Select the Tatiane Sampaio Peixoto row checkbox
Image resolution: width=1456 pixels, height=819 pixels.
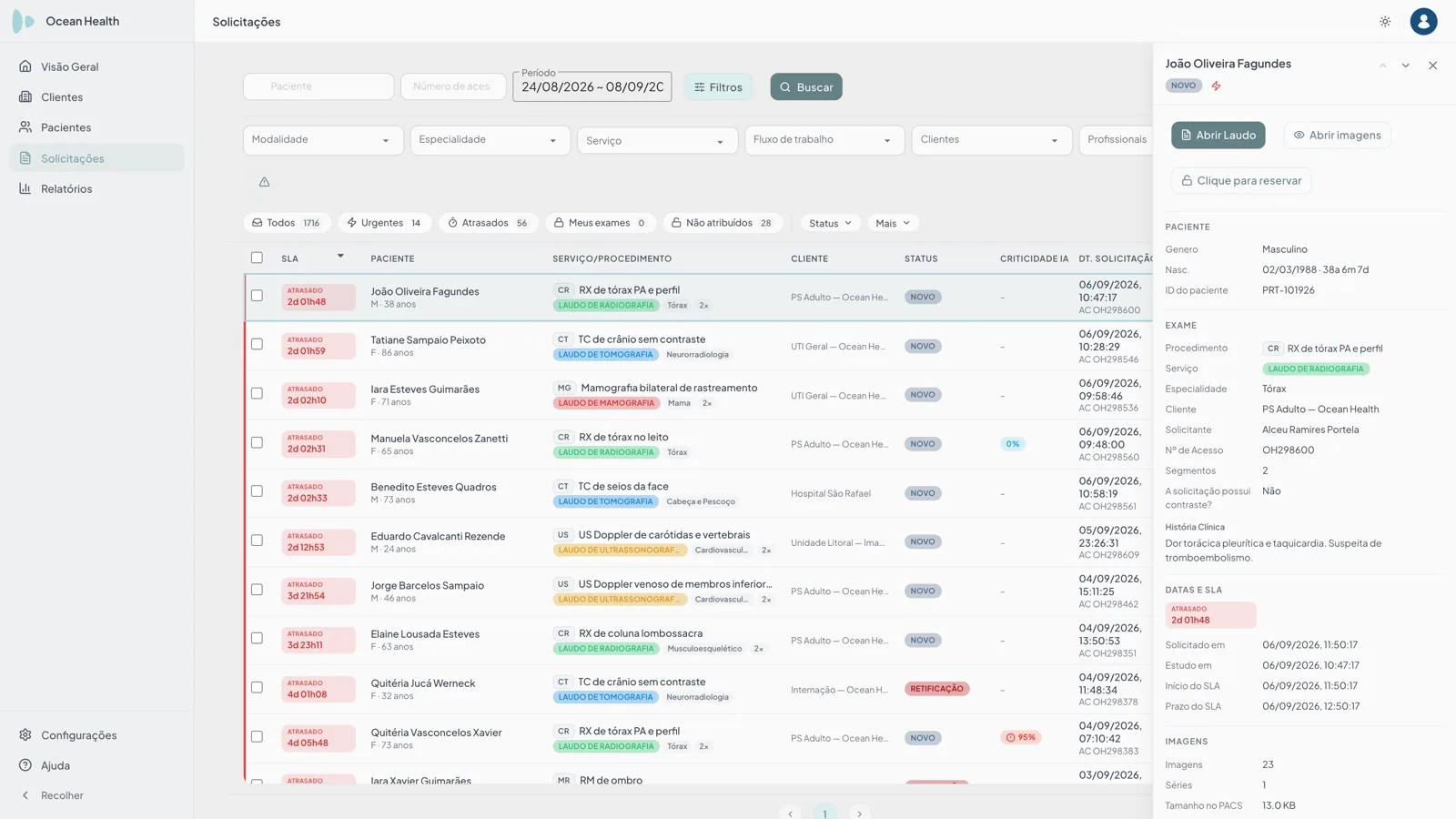tap(257, 345)
